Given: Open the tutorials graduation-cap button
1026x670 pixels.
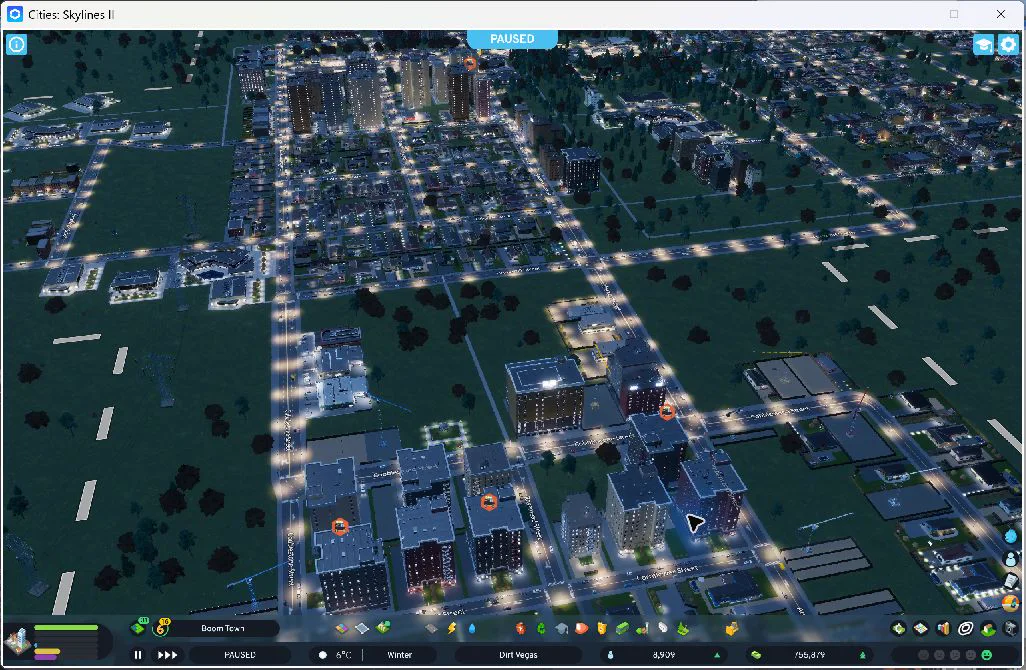Looking at the screenshot, I should 983,44.
